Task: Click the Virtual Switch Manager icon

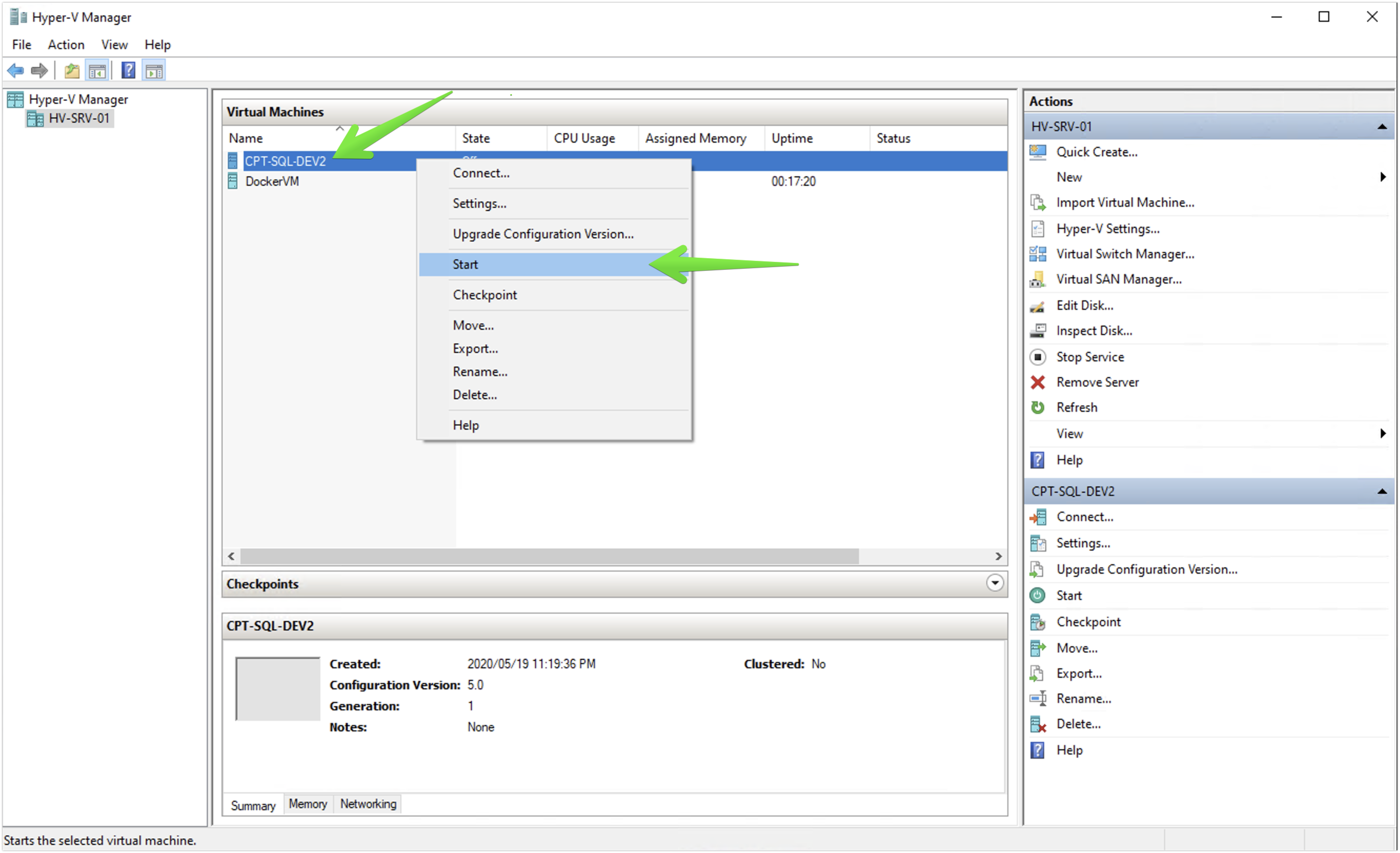Action: pos(1038,254)
